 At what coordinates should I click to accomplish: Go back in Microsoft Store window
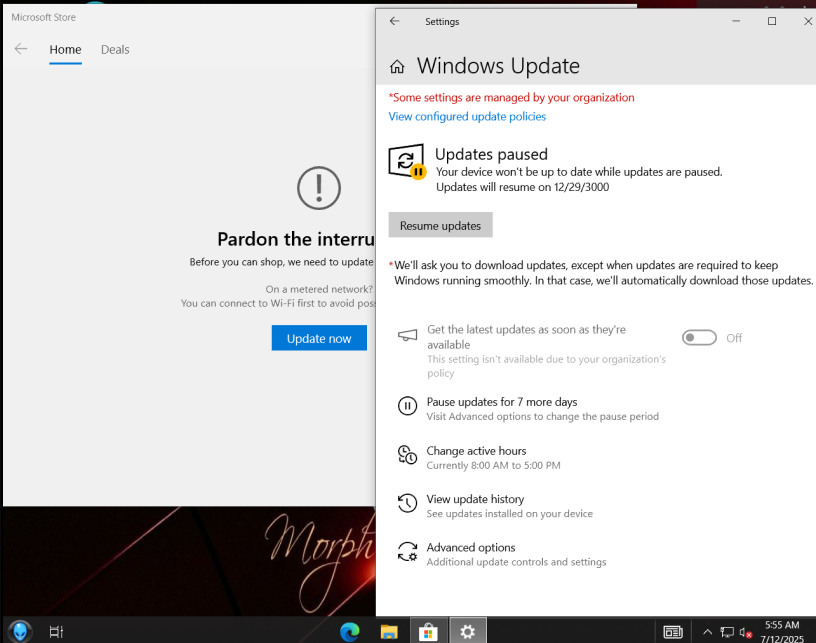coord(21,49)
